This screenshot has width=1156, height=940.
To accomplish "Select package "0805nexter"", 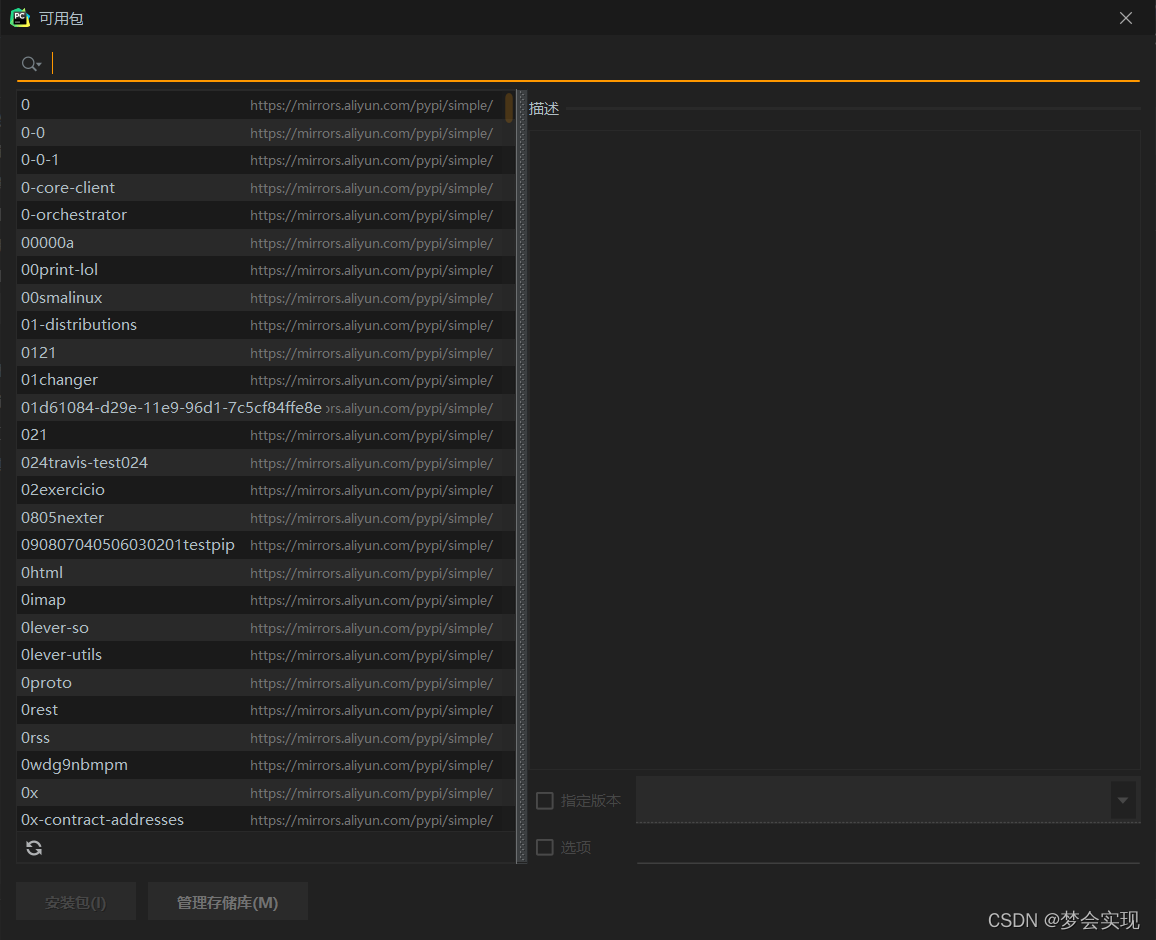I will (265, 518).
